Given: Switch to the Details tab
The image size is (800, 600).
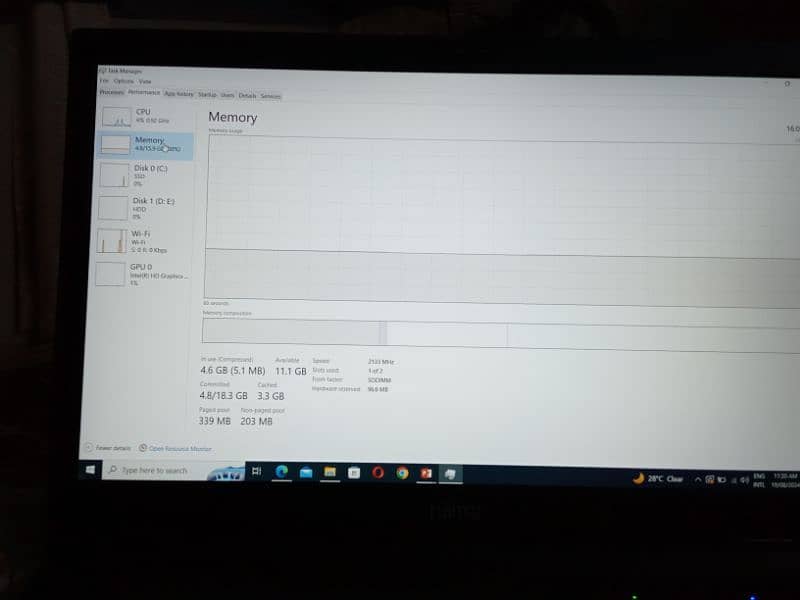Looking at the screenshot, I should click(247, 95).
